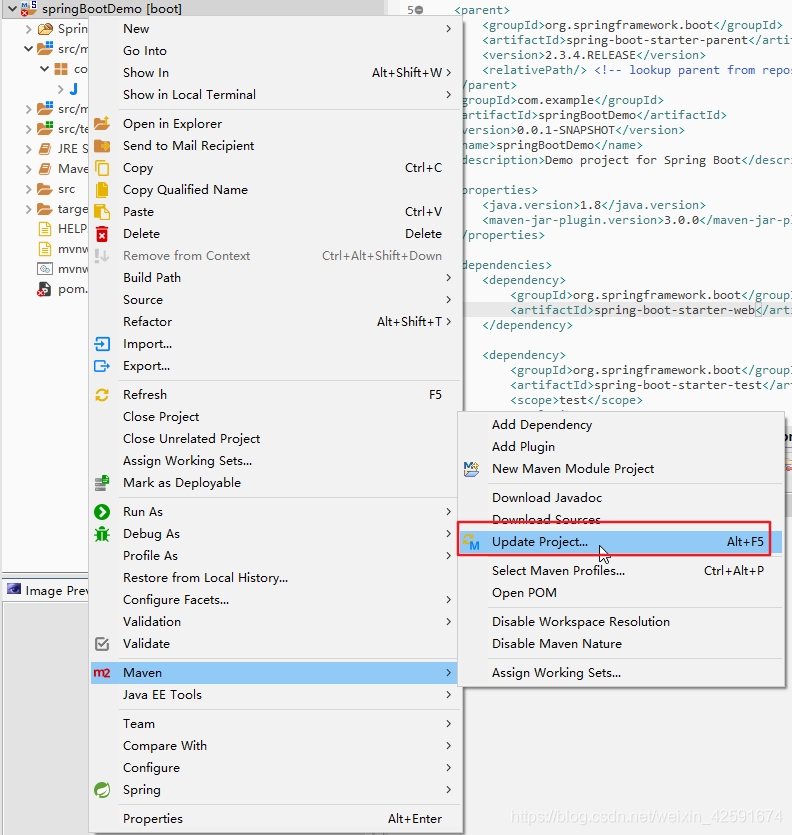Image resolution: width=792 pixels, height=835 pixels.
Task: Click the Paste clipboard icon
Action: [x=102, y=211]
